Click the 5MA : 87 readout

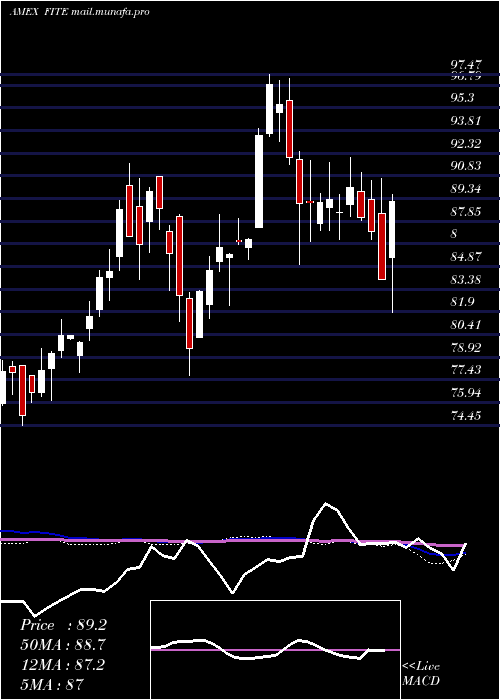pos(52,684)
